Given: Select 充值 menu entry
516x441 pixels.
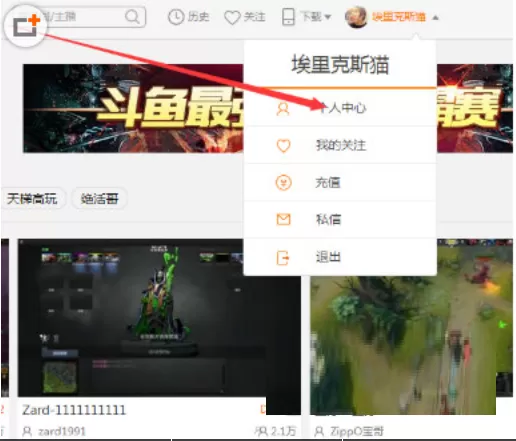Looking at the screenshot, I should (x=340, y=182).
